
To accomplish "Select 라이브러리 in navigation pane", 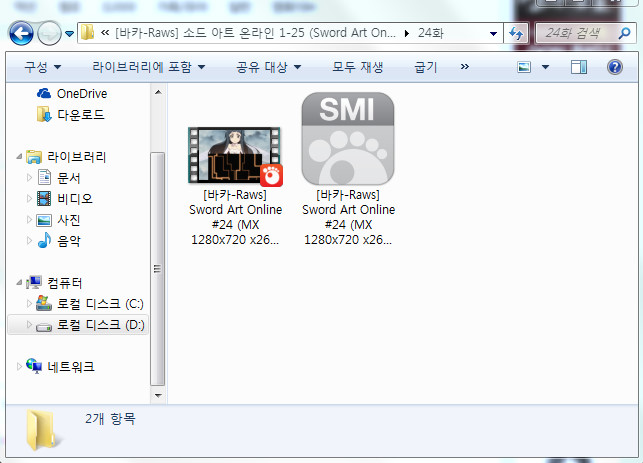I will coord(77,157).
